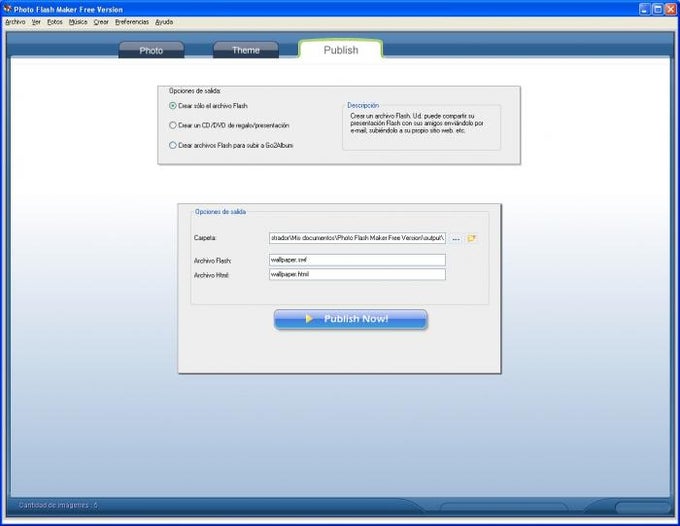
Task: Close the Photo Flash Maker window
Action: pos(671,9)
